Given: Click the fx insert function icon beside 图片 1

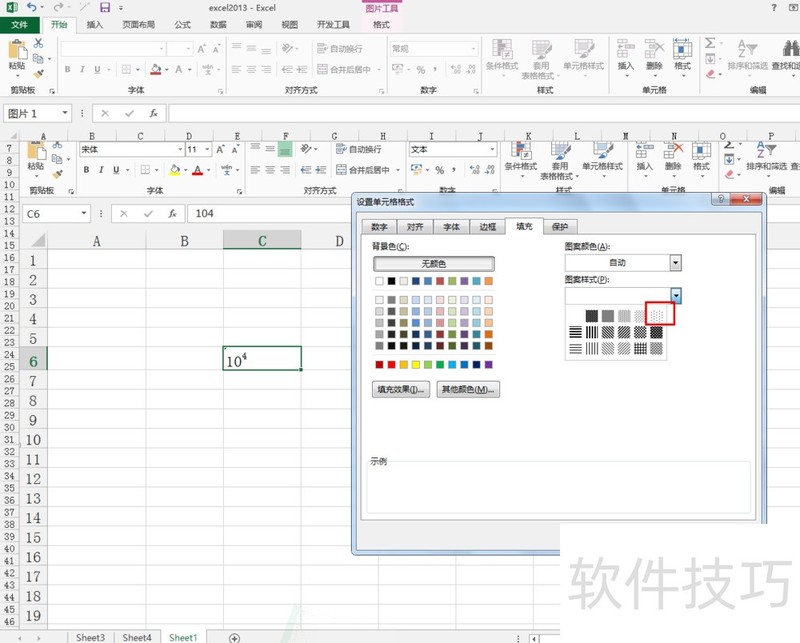Looking at the screenshot, I should tap(153, 113).
